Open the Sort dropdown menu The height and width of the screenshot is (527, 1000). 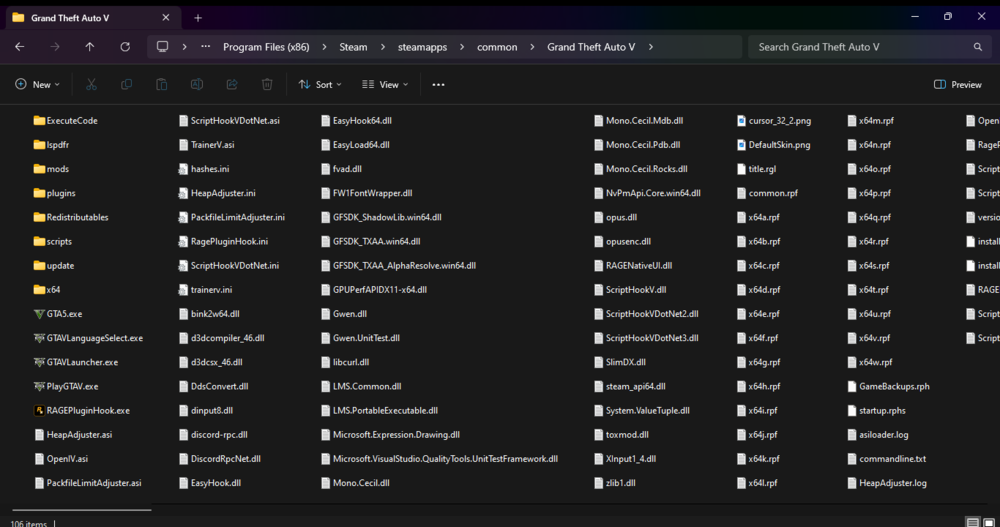(x=320, y=85)
